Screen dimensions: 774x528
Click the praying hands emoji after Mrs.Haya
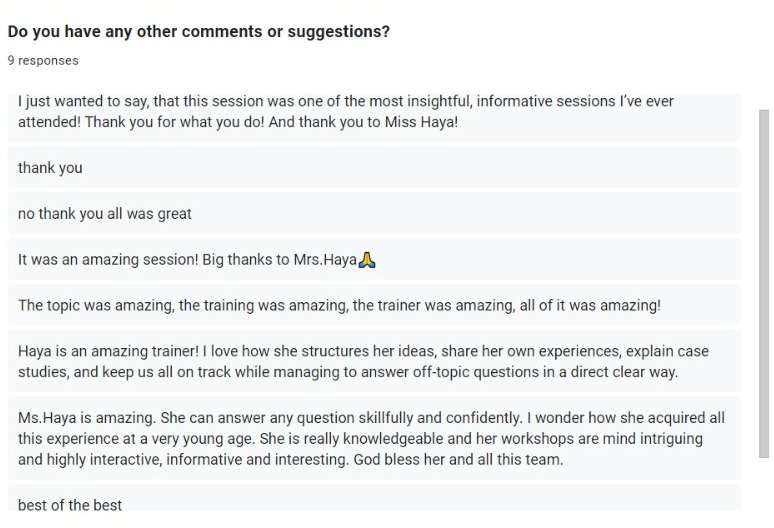[367, 260]
